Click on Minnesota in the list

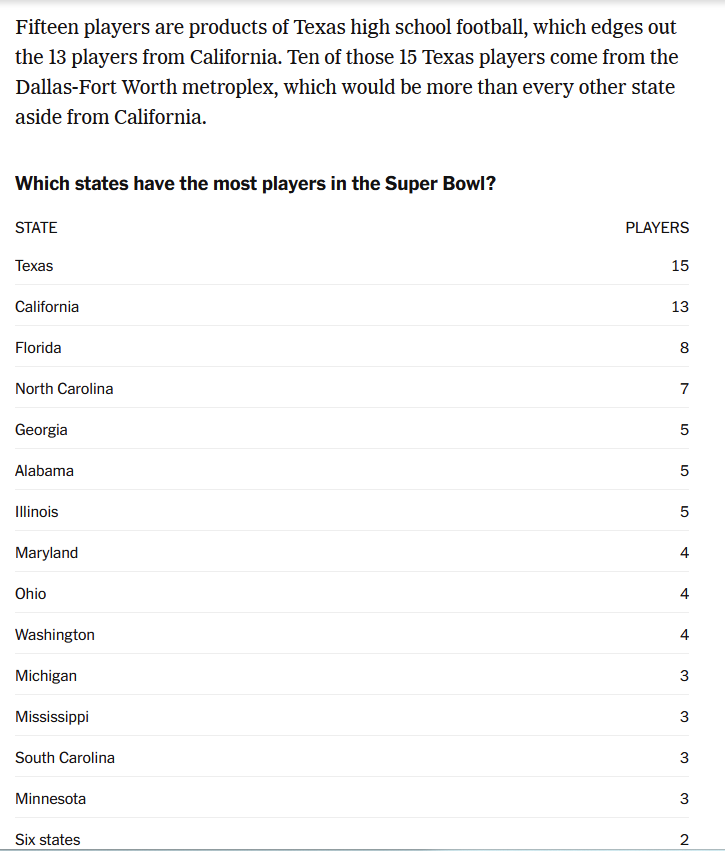(x=50, y=799)
